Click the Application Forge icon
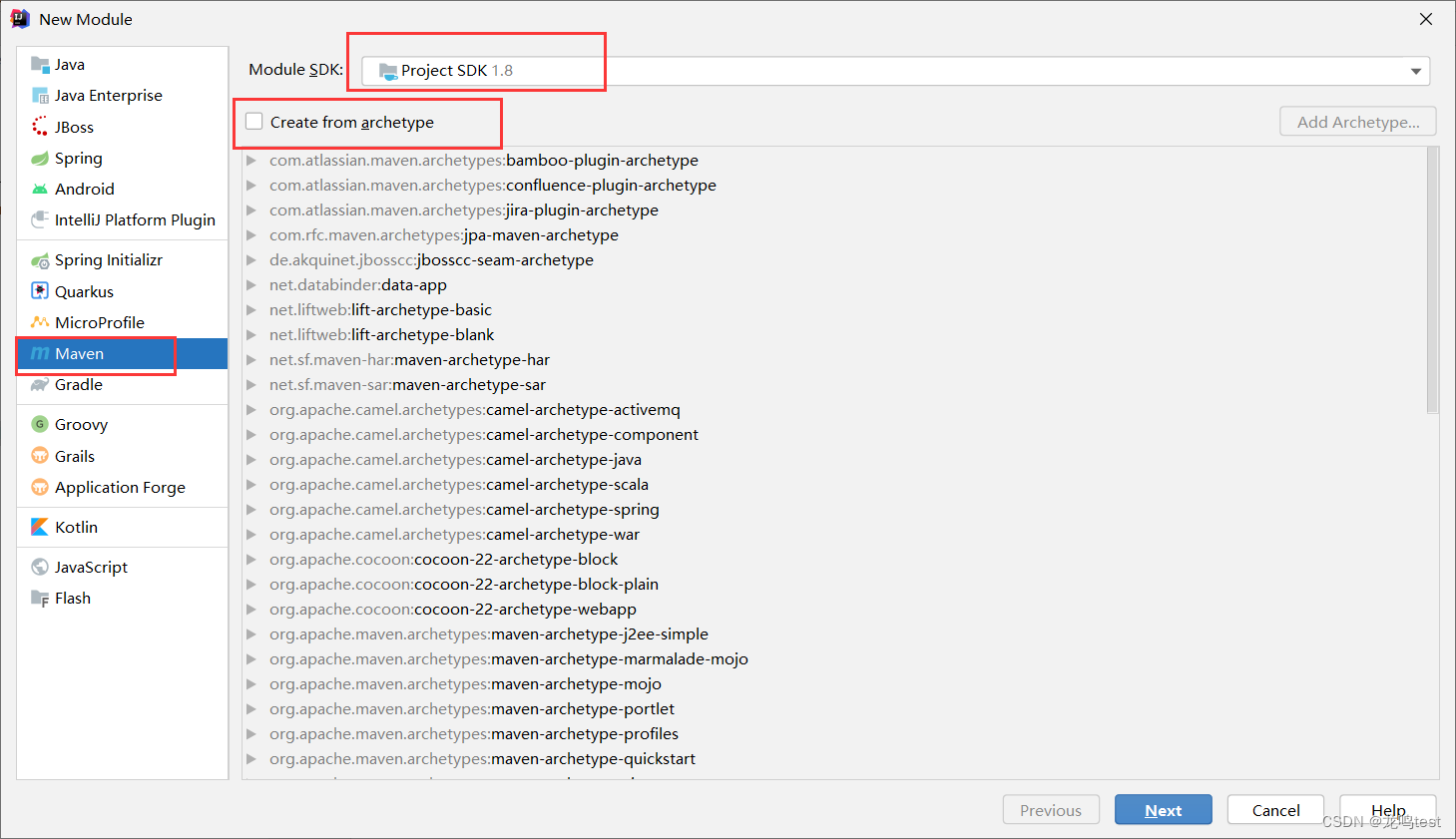This screenshot has height=839, width=1456. point(40,487)
